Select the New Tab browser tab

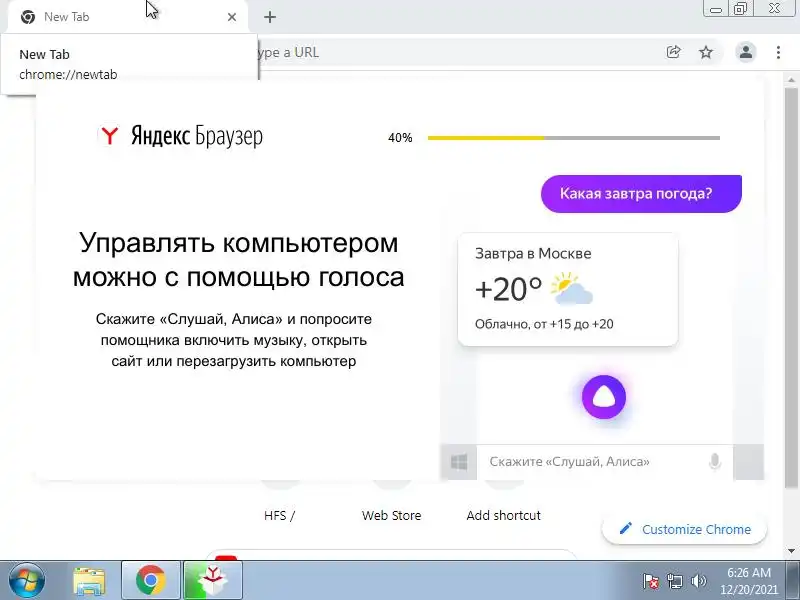tap(128, 17)
